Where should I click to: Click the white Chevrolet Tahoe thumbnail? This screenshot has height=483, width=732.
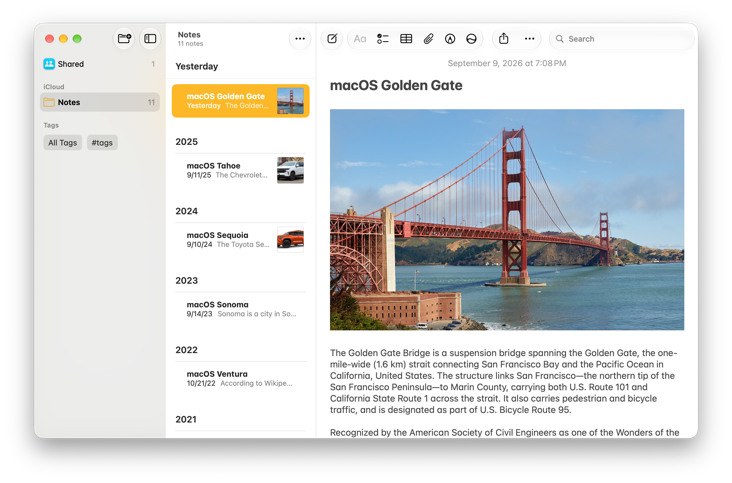point(290,170)
